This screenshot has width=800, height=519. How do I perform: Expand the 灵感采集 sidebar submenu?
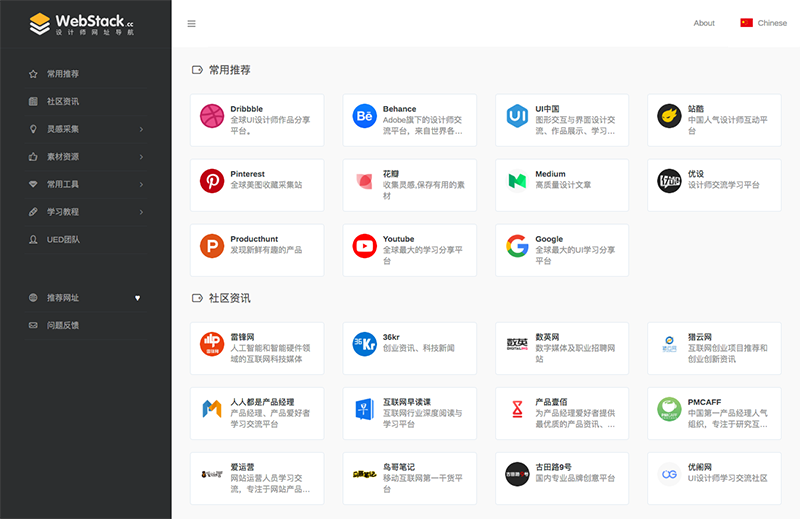click(141, 129)
